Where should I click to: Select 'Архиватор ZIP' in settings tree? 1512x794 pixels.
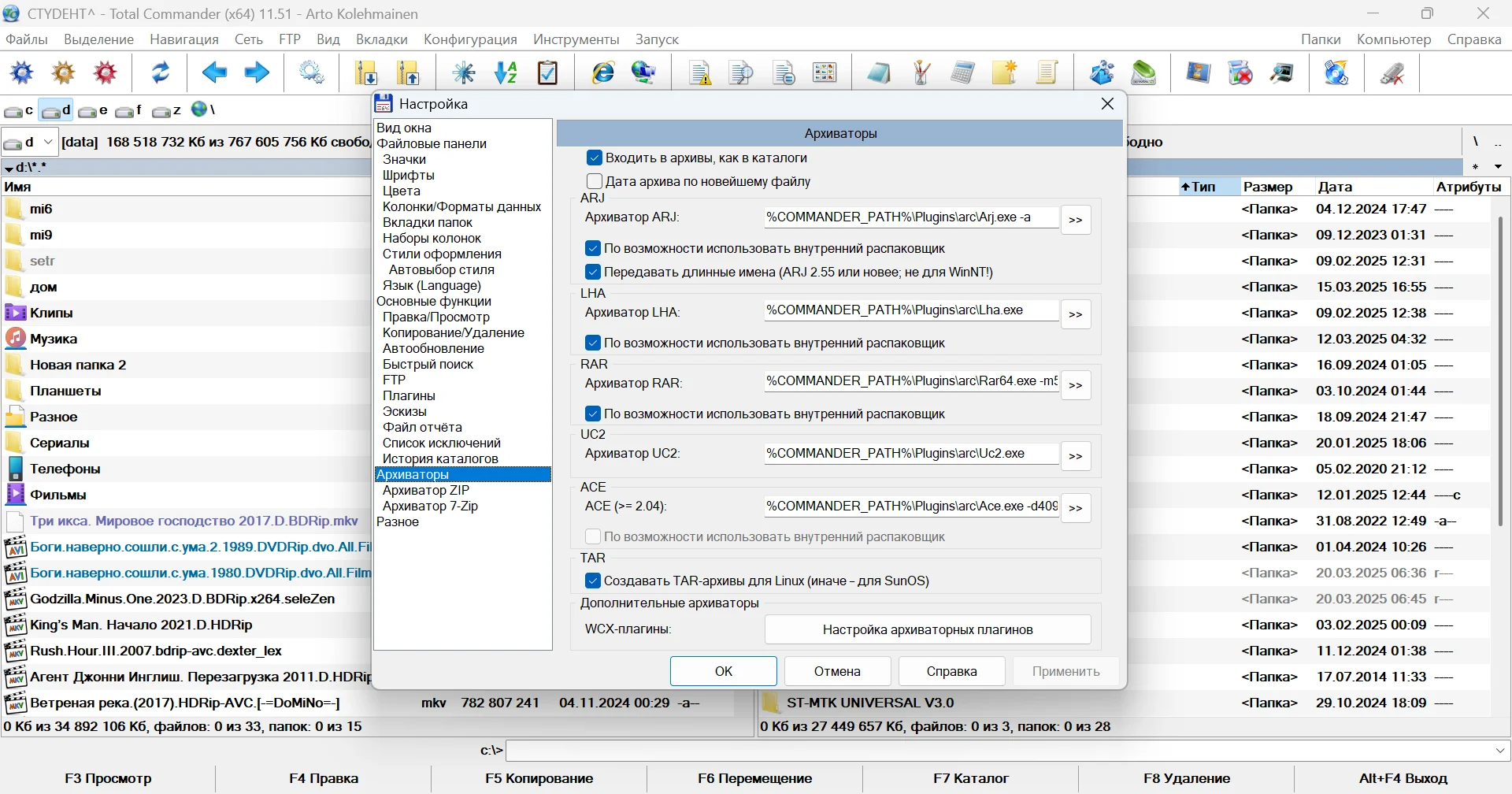pos(426,491)
